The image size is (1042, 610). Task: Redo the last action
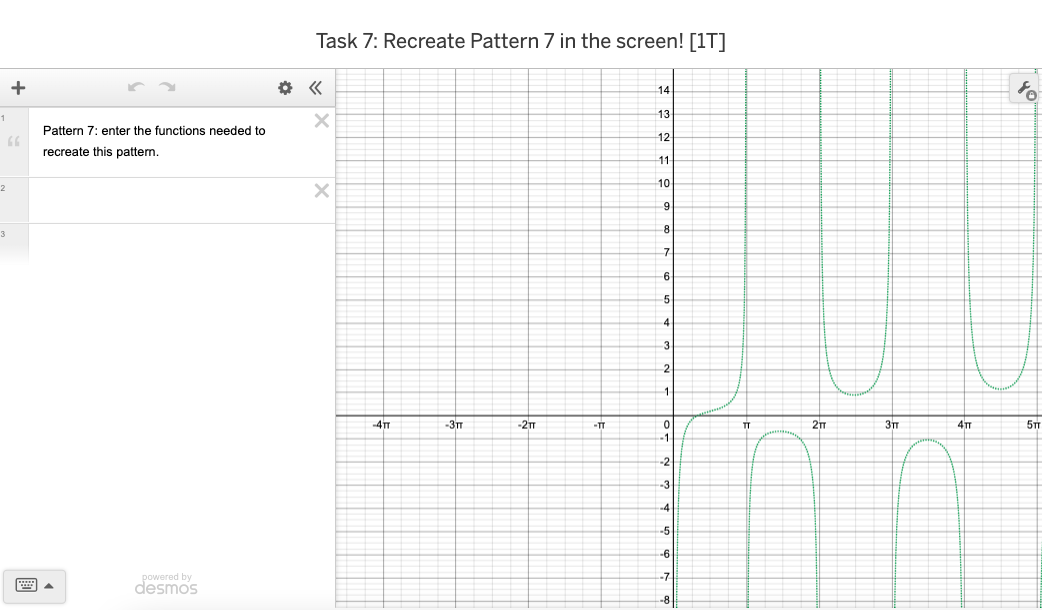tap(167, 88)
